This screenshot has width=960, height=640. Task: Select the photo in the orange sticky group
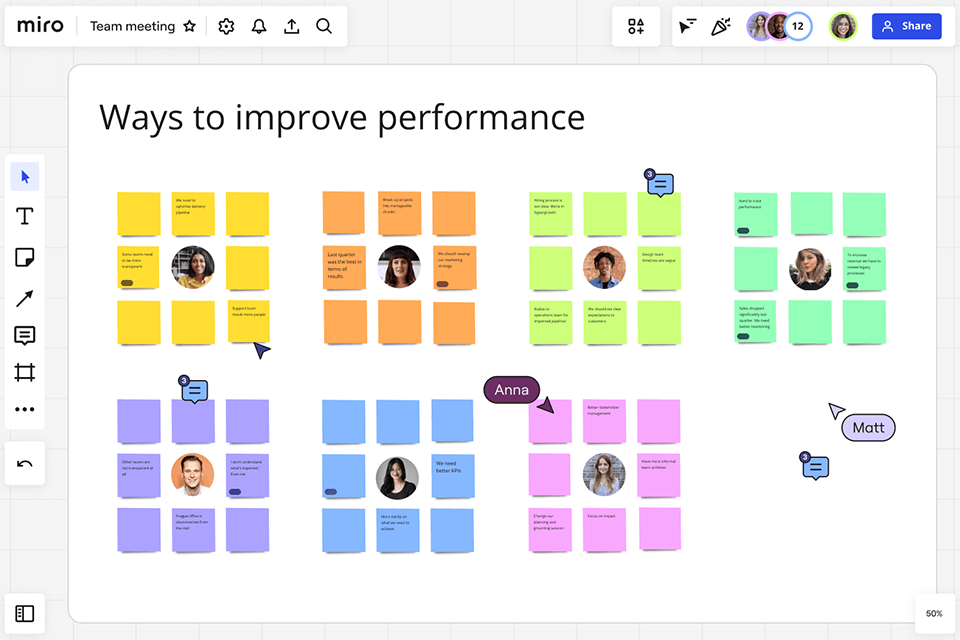[x=399, y=267]
